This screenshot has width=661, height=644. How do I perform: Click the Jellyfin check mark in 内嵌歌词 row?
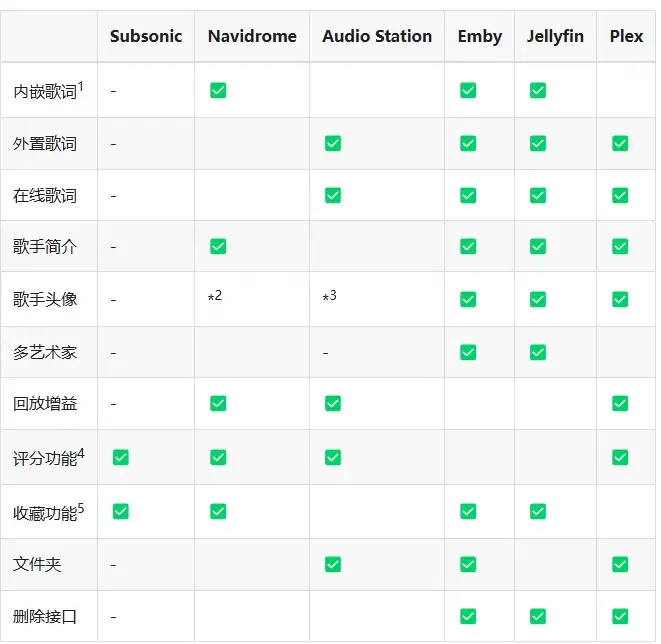point(538,90)
